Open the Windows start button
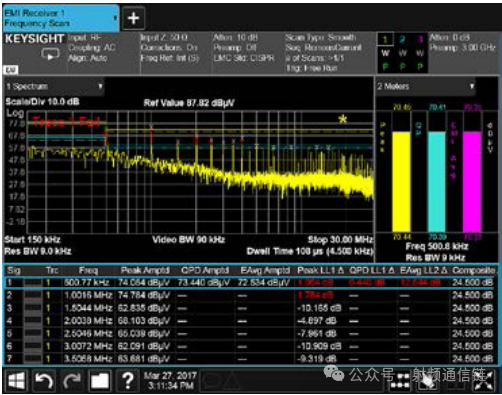The image size is (502, 395). pyautogui.click(x=17, y=380)
